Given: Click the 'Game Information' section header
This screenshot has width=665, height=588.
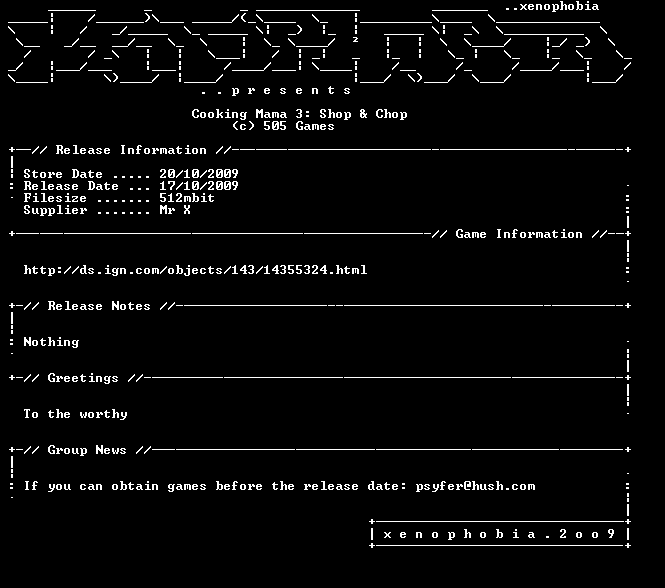Looking at the screenshot, I should [519, 234].
